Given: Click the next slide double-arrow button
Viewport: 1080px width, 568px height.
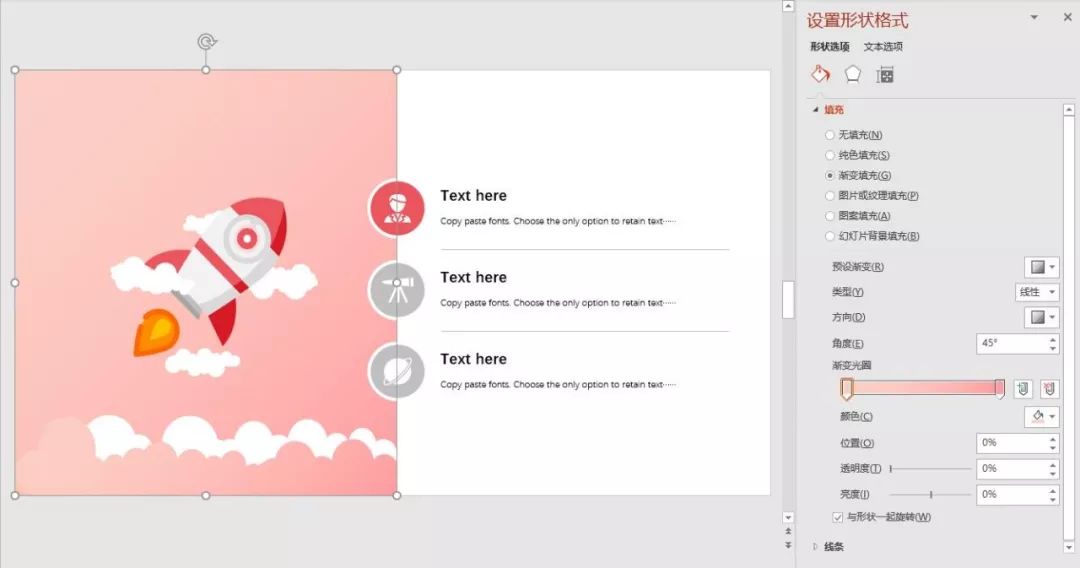Looking at the screenshot, I should point(788,545).
